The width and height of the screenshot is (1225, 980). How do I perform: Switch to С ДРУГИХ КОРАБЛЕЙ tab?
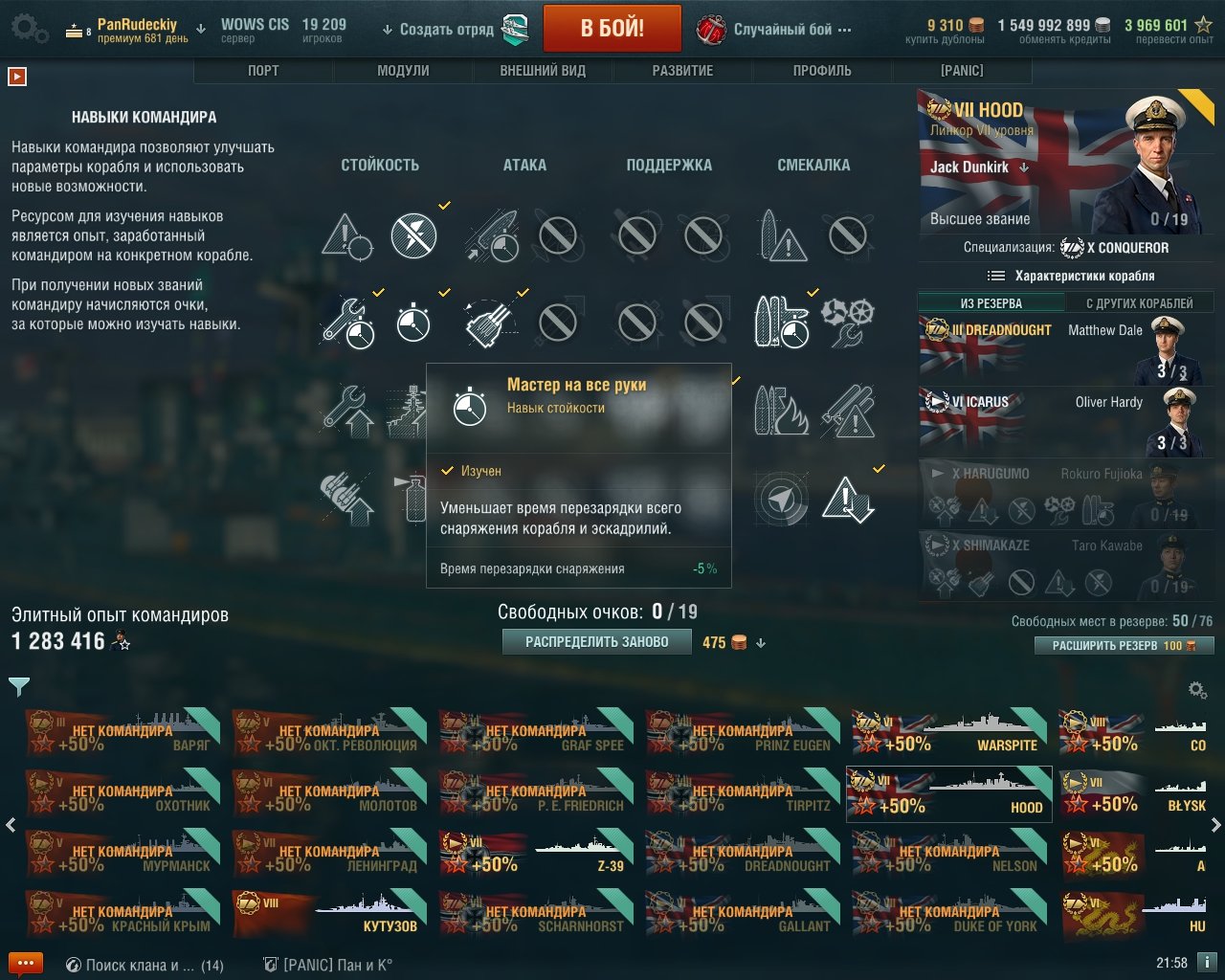coord(1139,303)
